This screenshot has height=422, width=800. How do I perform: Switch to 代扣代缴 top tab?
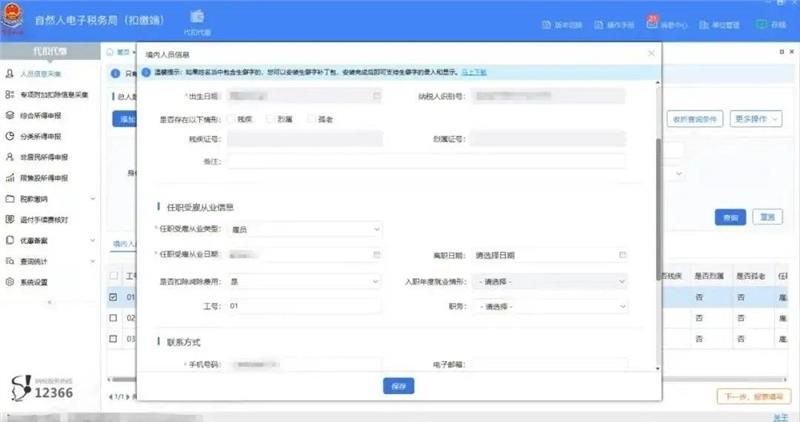[x=197, y=22]
